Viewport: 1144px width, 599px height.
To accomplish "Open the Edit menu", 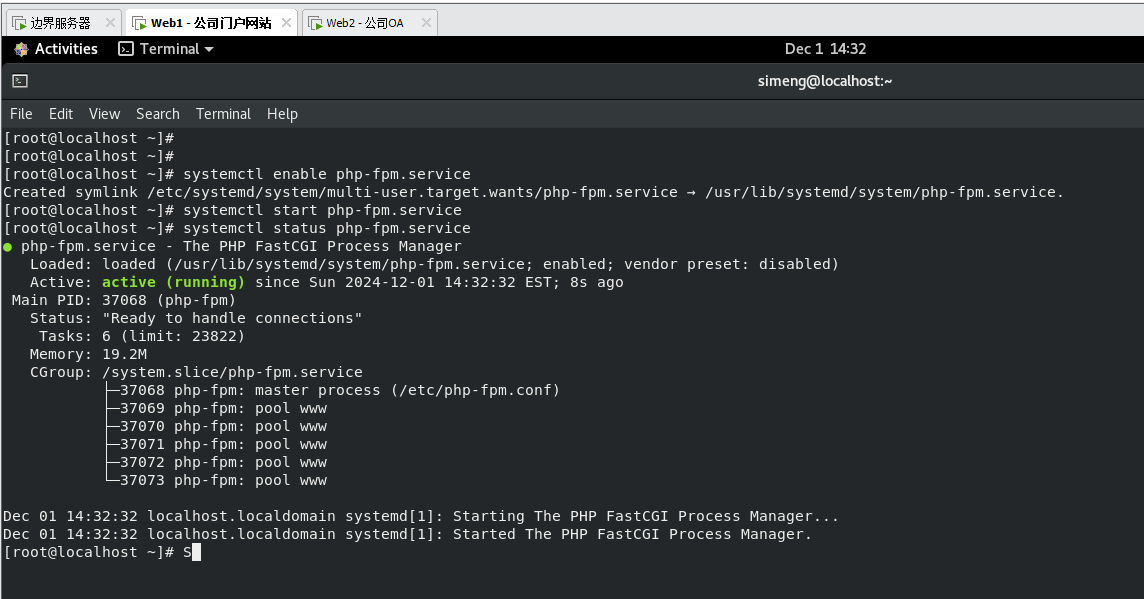I will pos(61,114).
